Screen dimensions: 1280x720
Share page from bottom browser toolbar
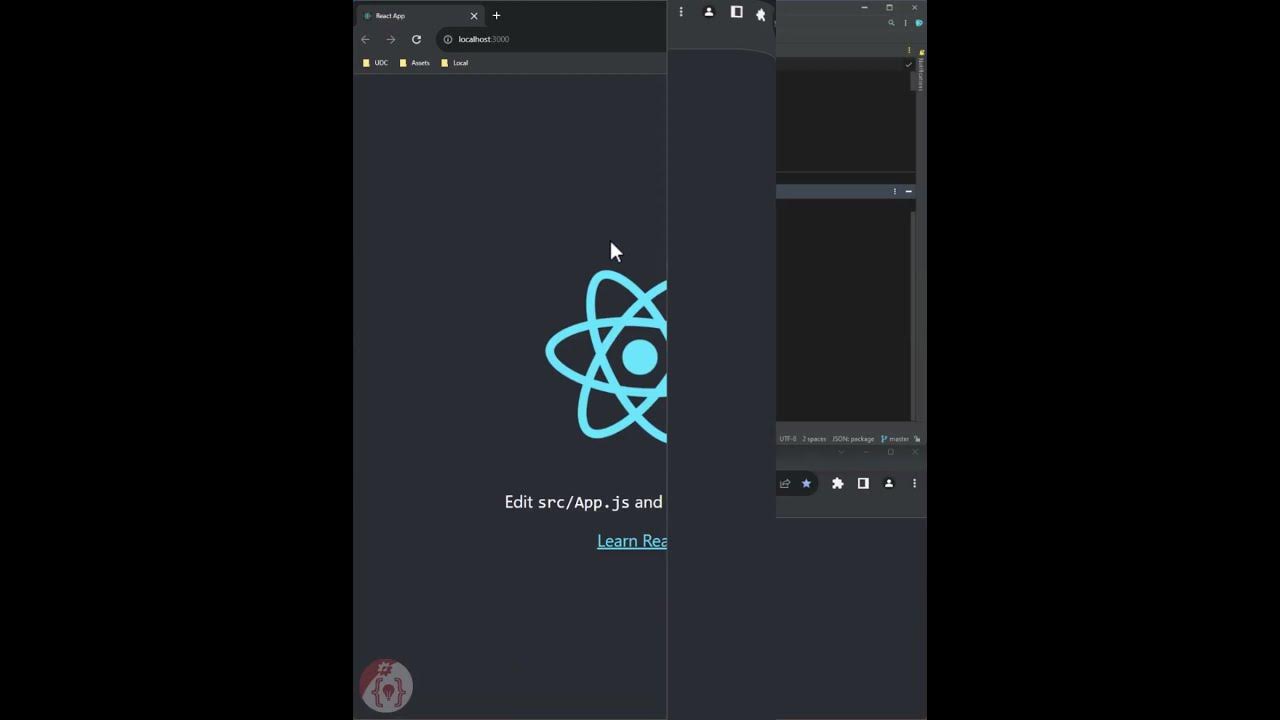(x=785, y=484)
